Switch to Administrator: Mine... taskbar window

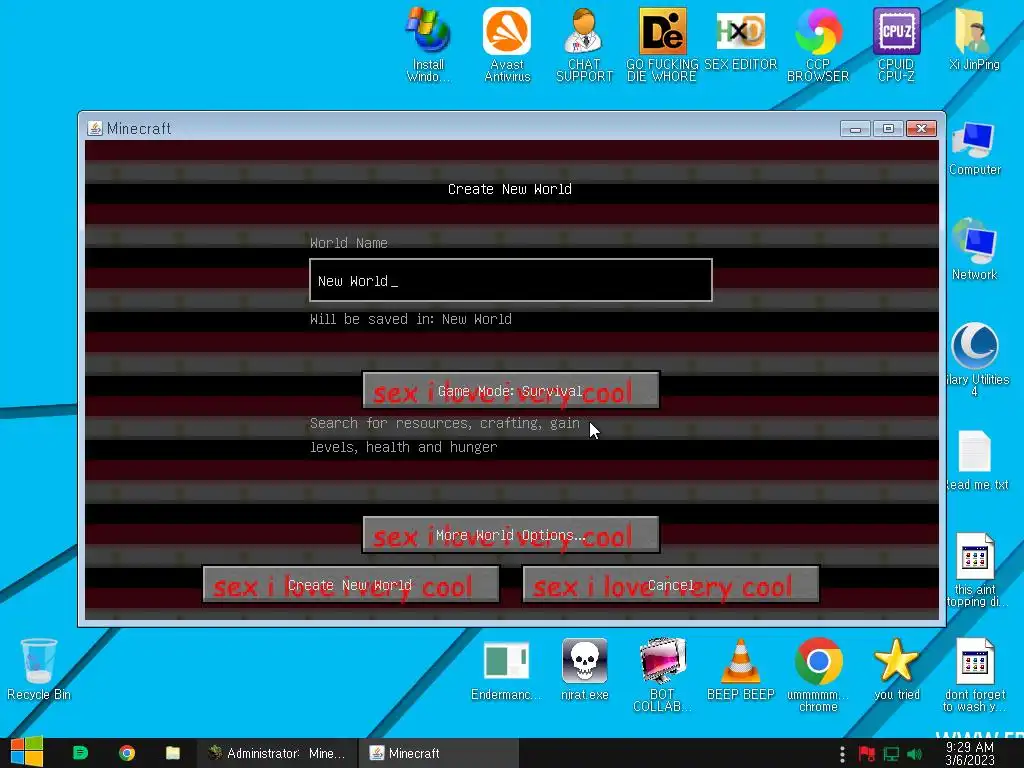point(277,753)
